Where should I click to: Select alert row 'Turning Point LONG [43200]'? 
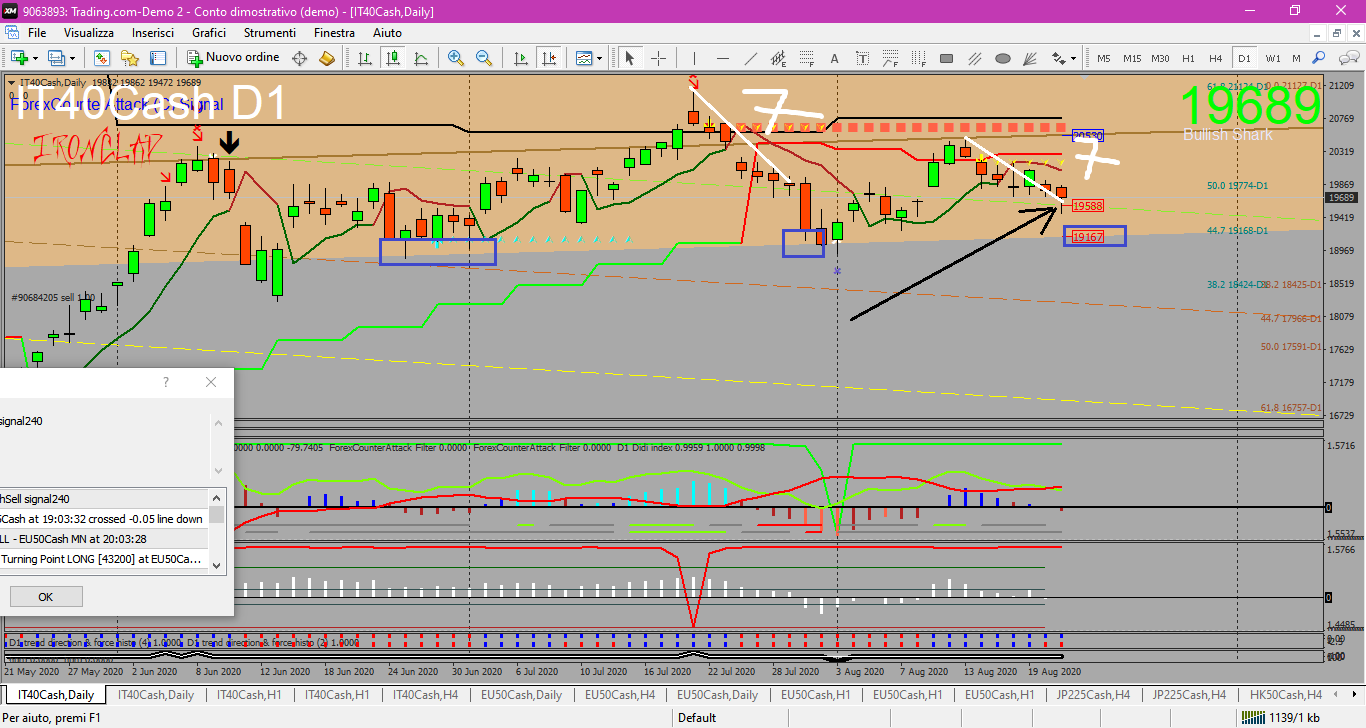tap(104, 559)
